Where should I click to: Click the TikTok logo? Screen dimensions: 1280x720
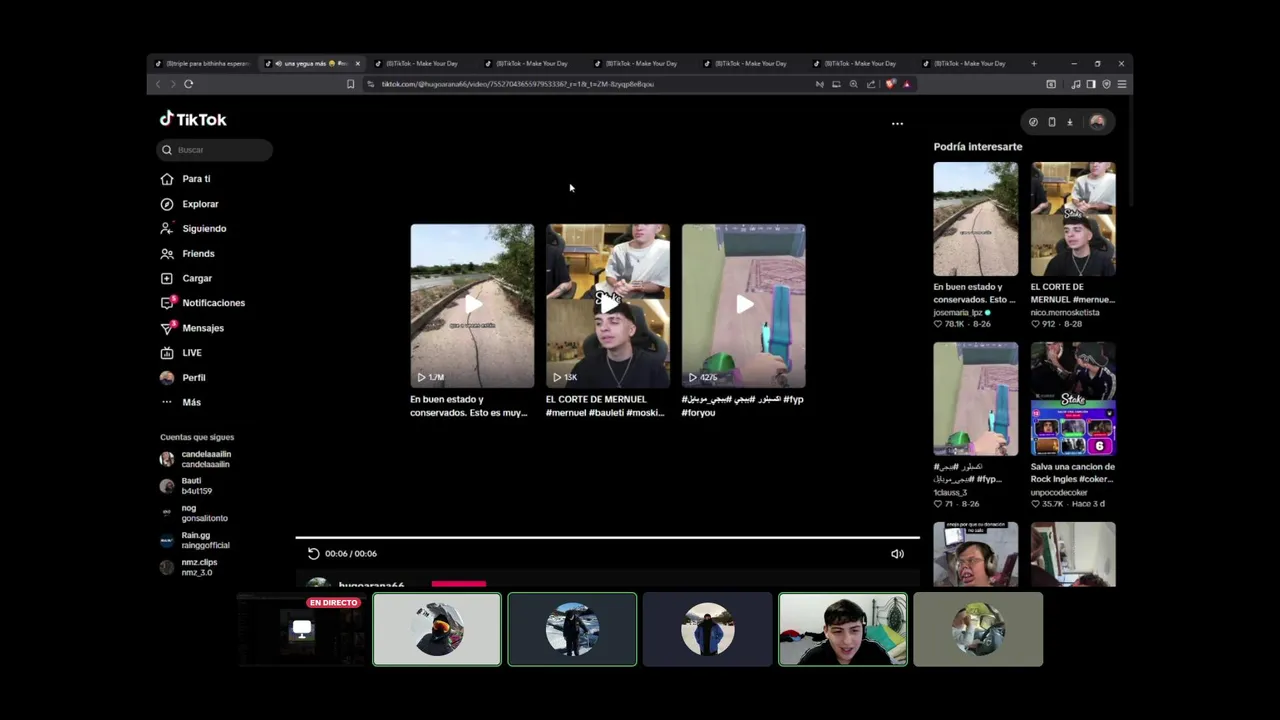tap(193, 119)
